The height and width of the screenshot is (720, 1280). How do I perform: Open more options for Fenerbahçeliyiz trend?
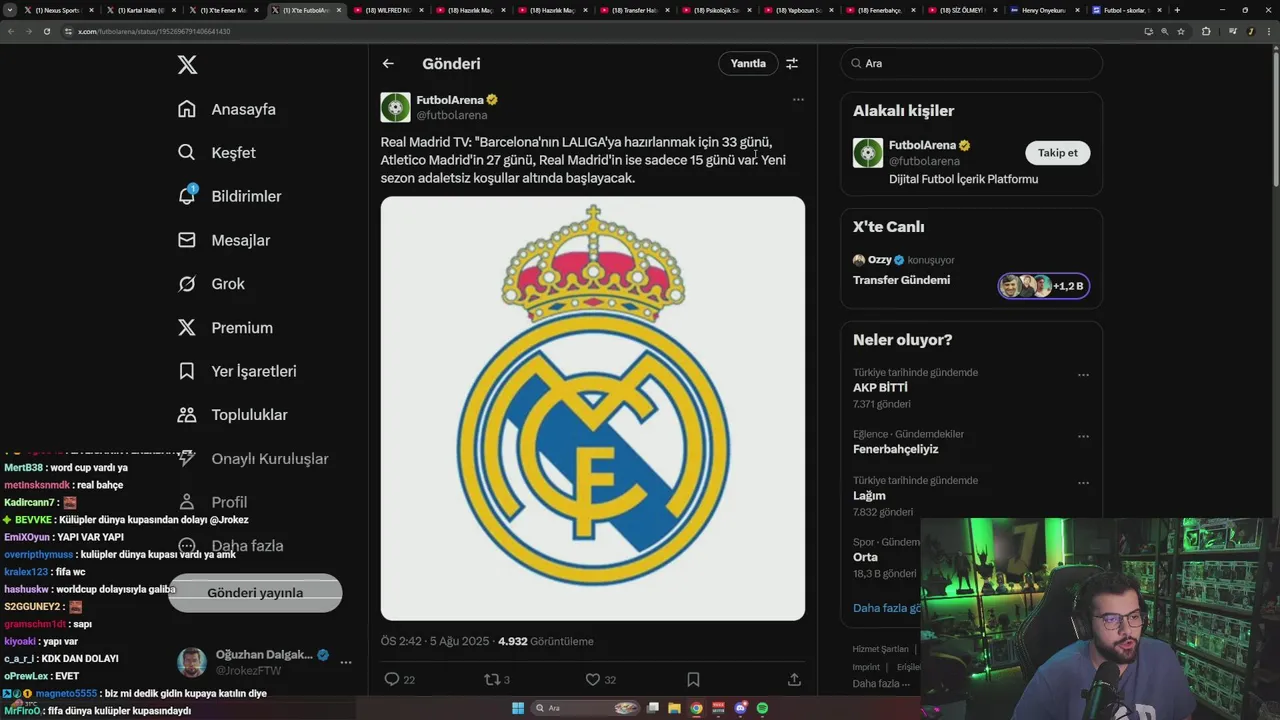click(x=1083, y=437)
